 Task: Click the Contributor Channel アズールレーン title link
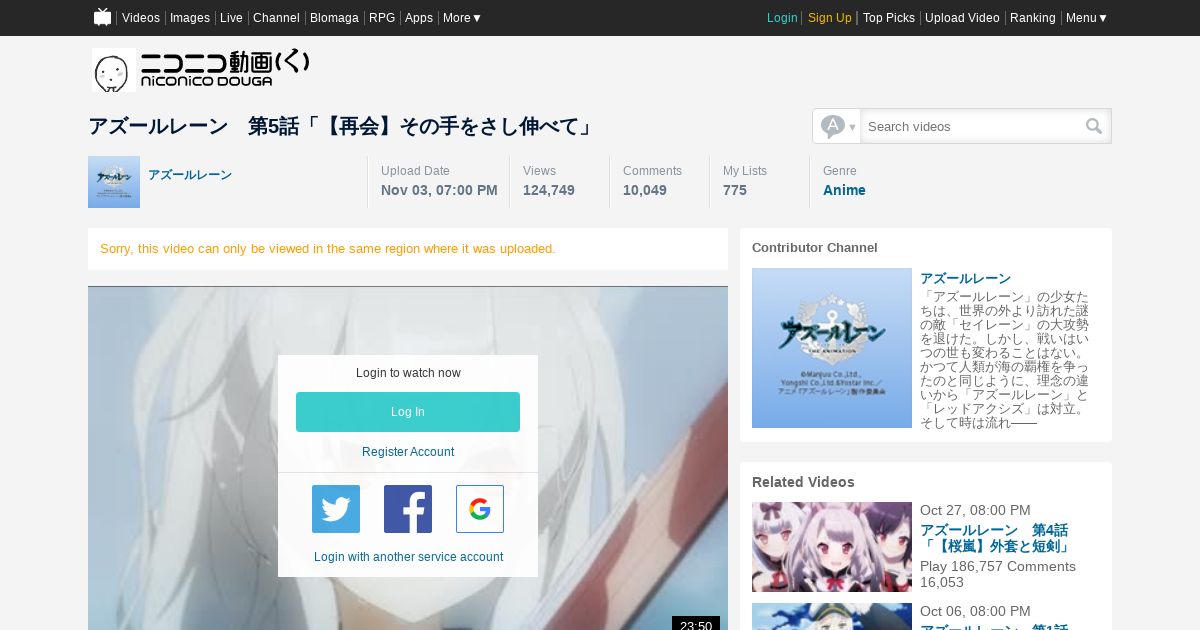pyautogui.click(x=965, y=278)
